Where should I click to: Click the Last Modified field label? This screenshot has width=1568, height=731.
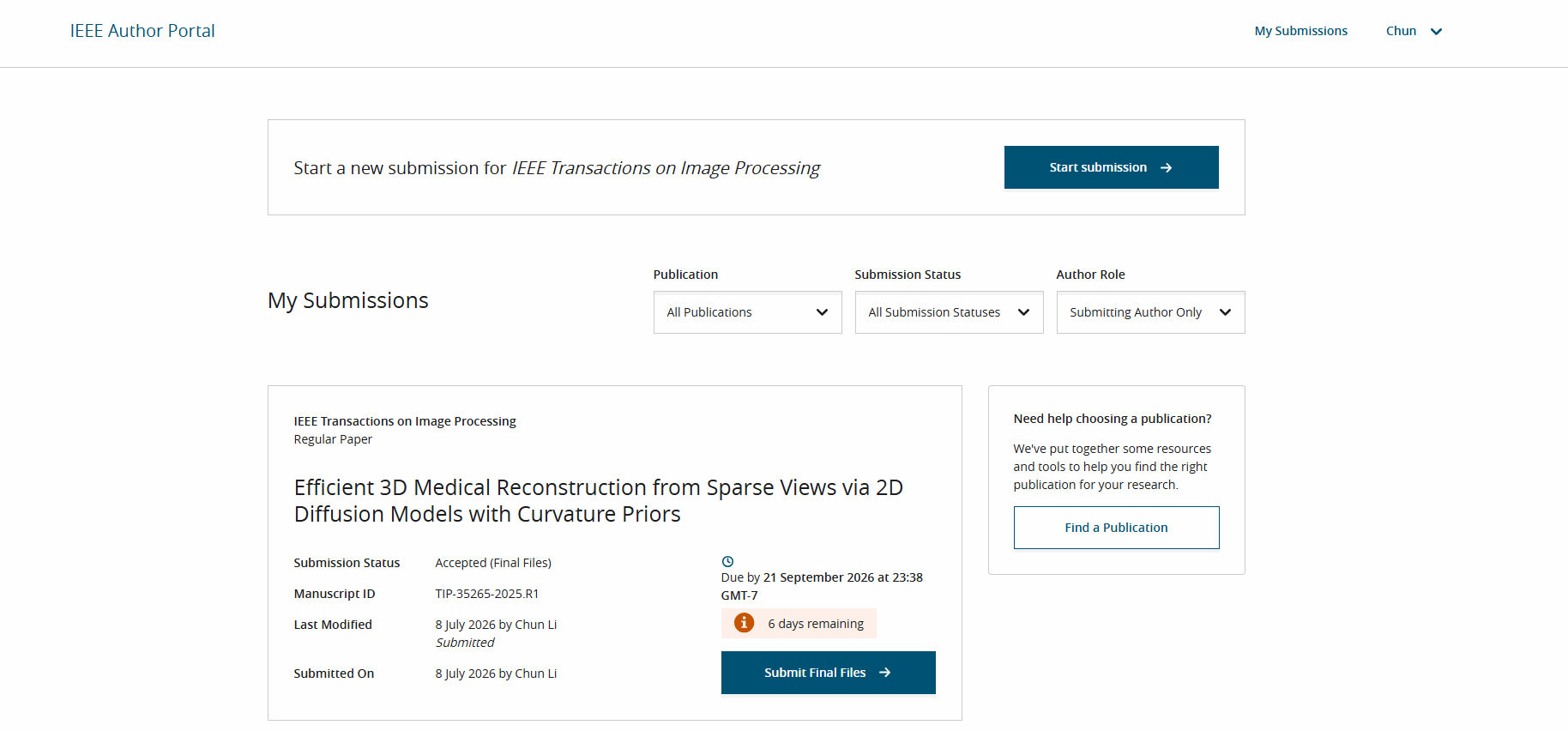pyautogui.click(x=333, y=625)
